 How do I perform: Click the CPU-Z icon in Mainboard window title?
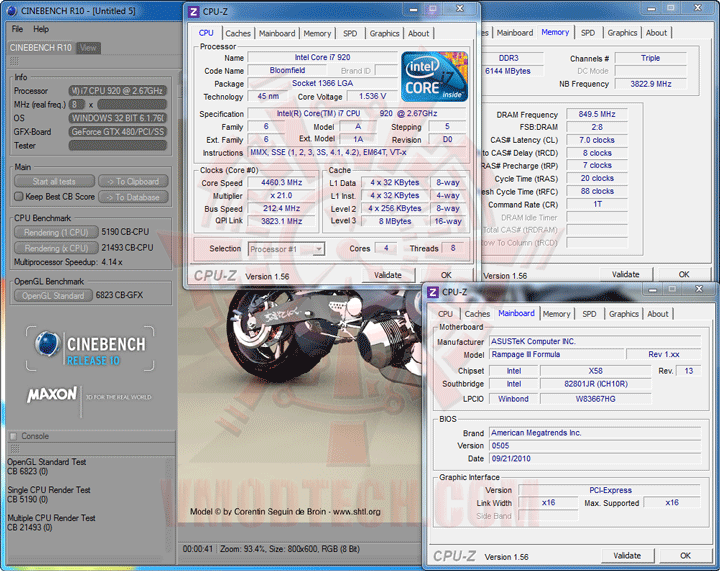click(x=433, y=292)
